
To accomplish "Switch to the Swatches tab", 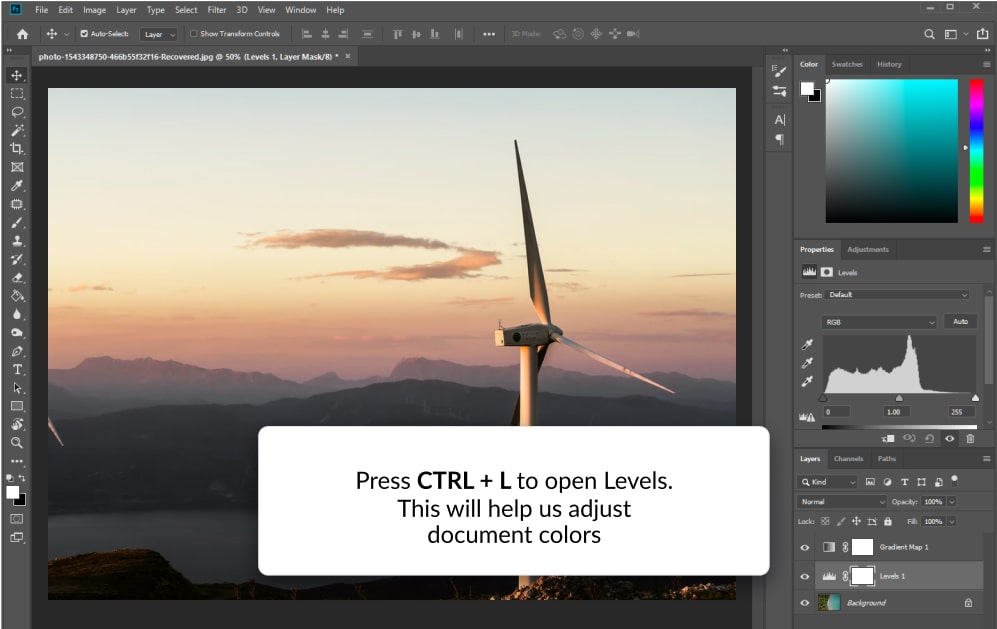I will point(847,64).
